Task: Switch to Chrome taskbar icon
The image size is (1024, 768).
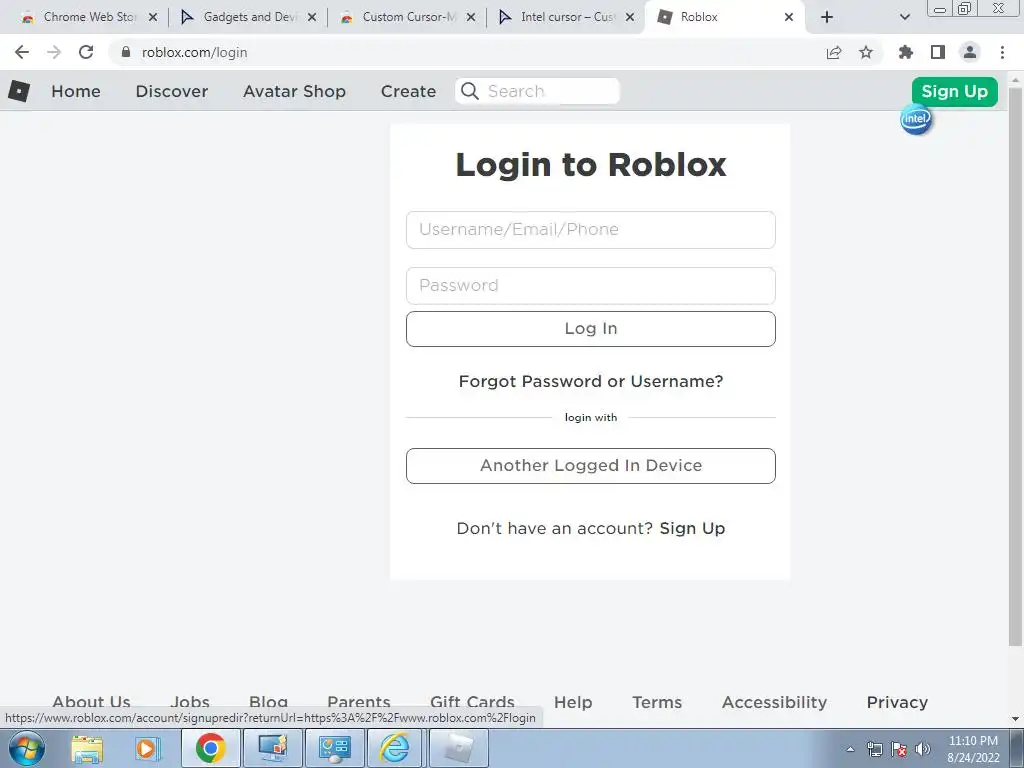Action: point(210,748)
